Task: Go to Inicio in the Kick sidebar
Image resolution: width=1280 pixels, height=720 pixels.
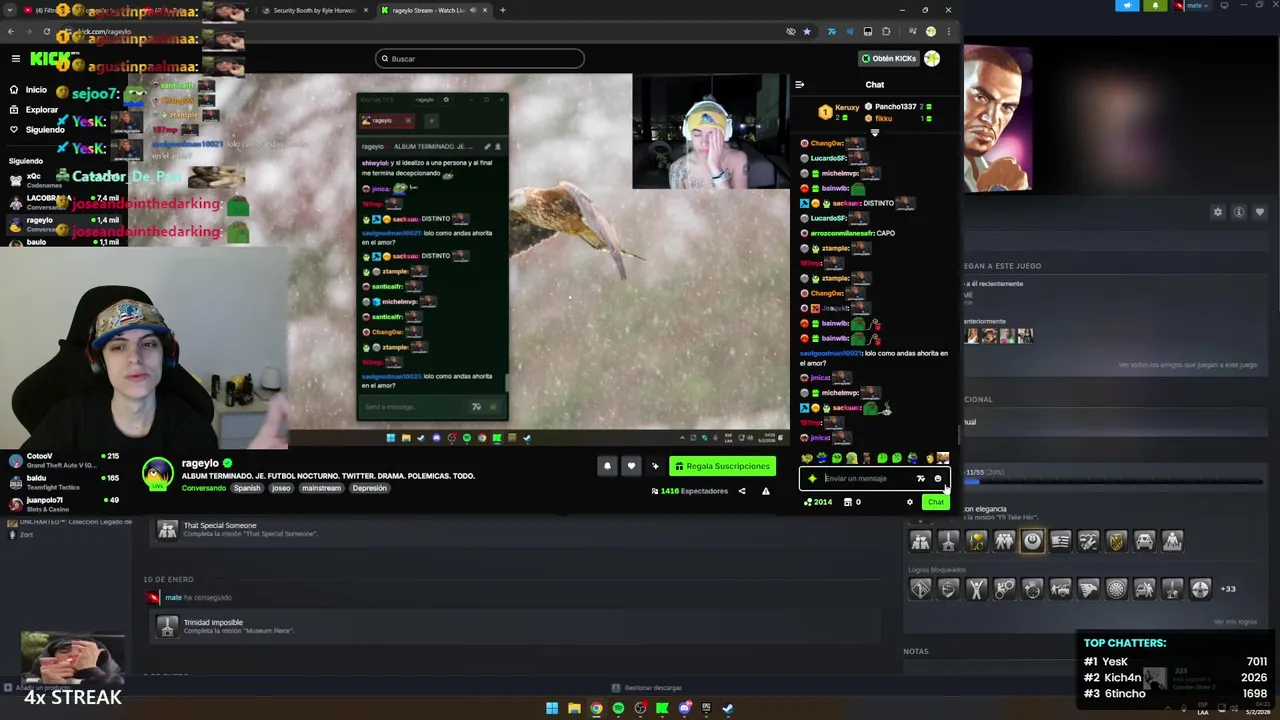Action: (28, 90)
